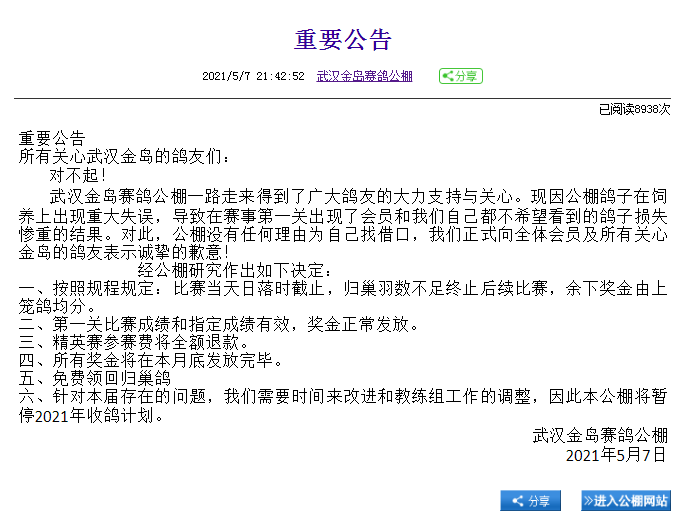The width and height of the screenshot is (679, 525).
Task: Click the last line 停2021年收鸽计划。
Action: [91, 416]
